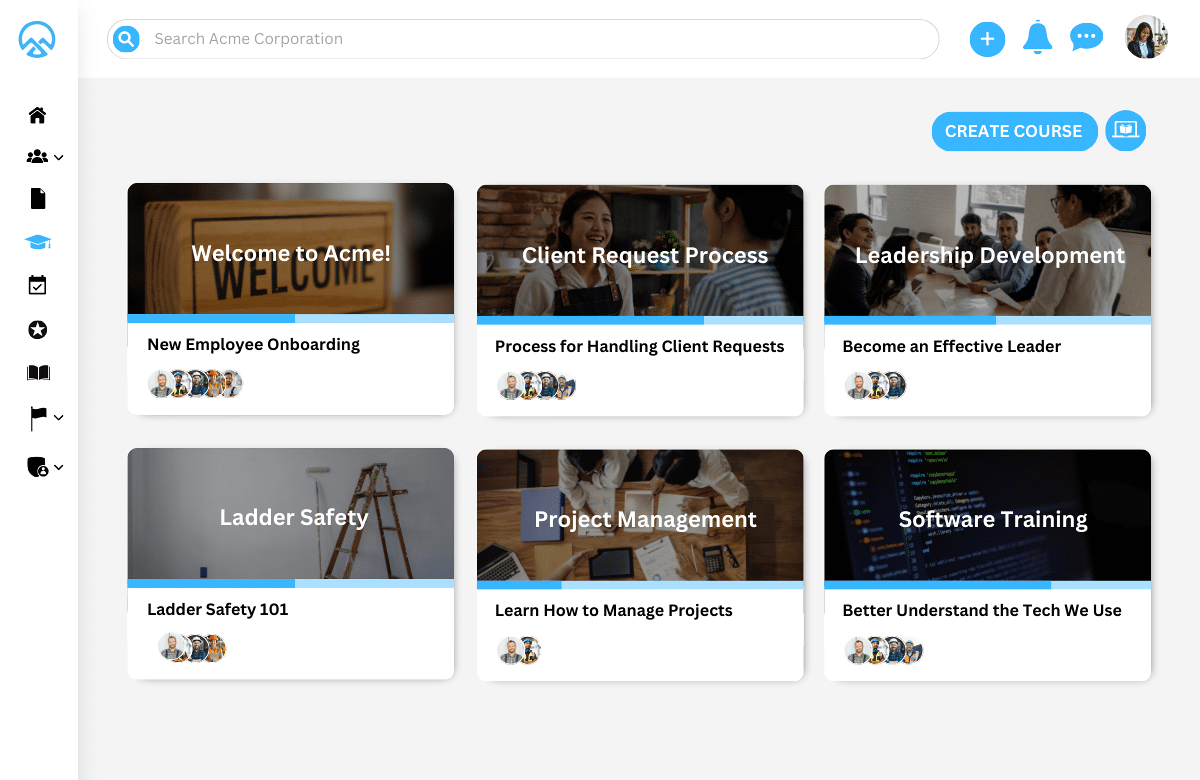Open the Software Training course thumbnail

click(987, 514)
